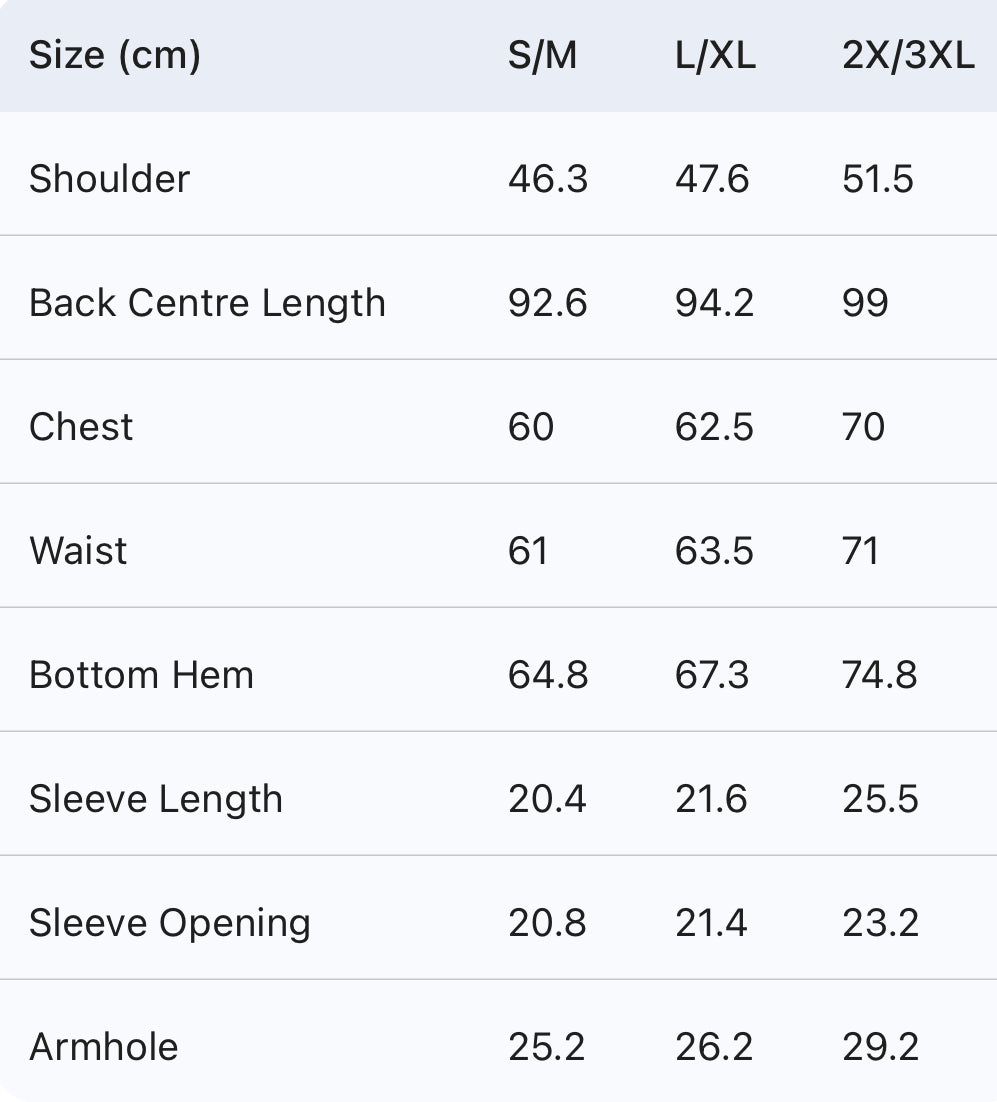Image resolution: width=997 pixels, height=1102 pixels.
Task: Click the Back Centre Length row label
Action: [x=207, y=303]
